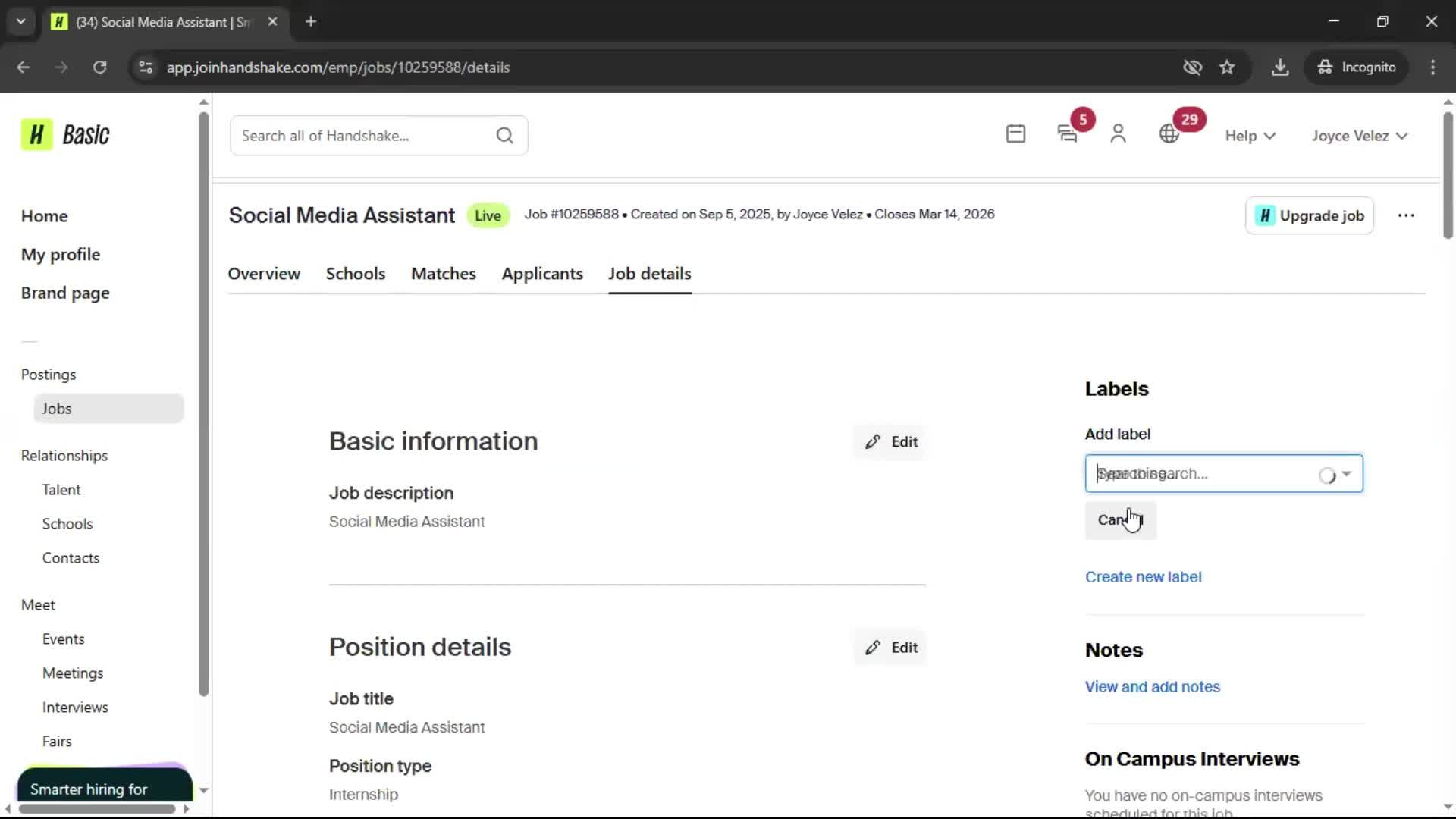Switch to the Matches tab
1456x819 pixels.
point(444,274)
